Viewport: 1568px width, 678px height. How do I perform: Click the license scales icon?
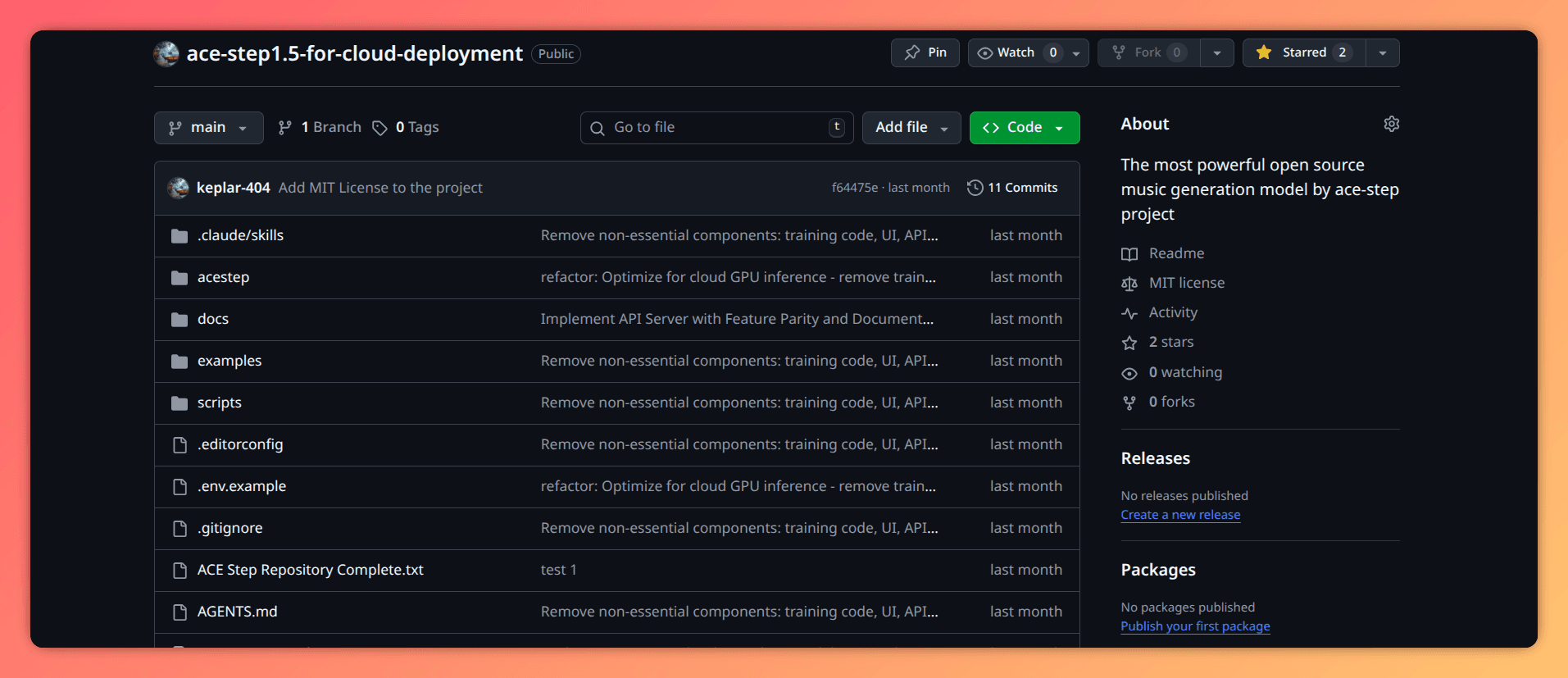(1129, 284)
